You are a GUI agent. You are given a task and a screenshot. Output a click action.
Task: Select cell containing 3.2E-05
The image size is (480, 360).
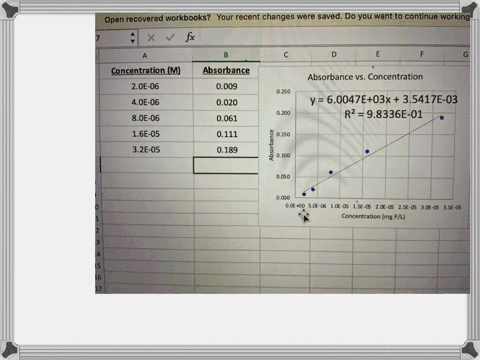[x=146, y=149]
